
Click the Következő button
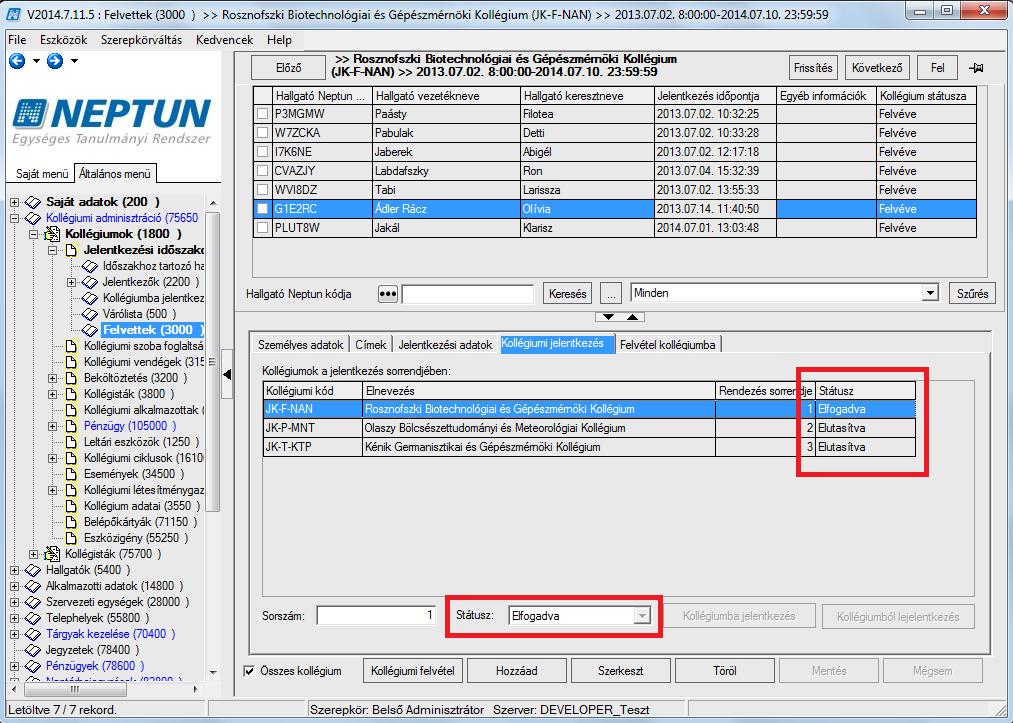point(877,68)
